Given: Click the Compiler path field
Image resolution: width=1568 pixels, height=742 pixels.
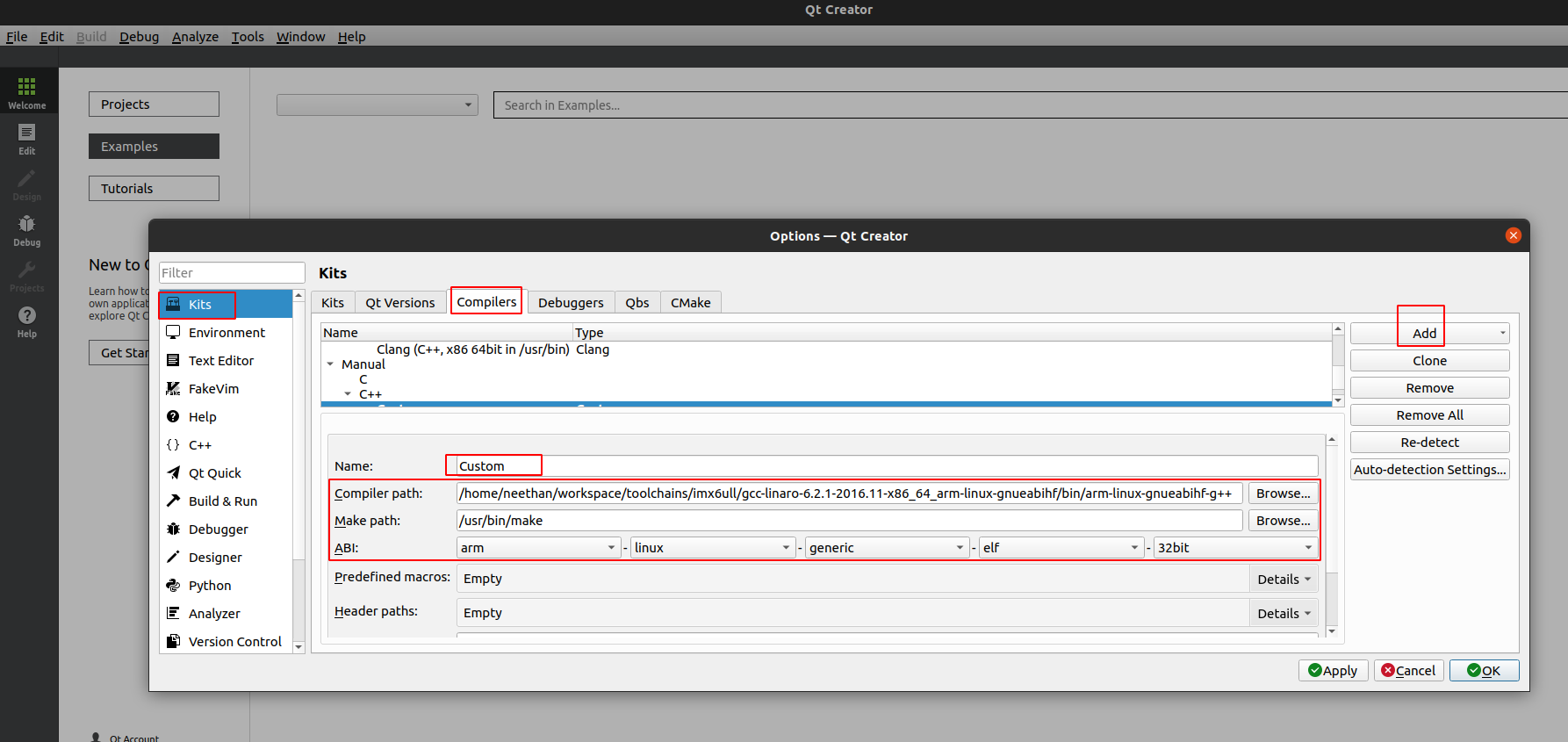Looking at the screenshot, I should 849,493.
